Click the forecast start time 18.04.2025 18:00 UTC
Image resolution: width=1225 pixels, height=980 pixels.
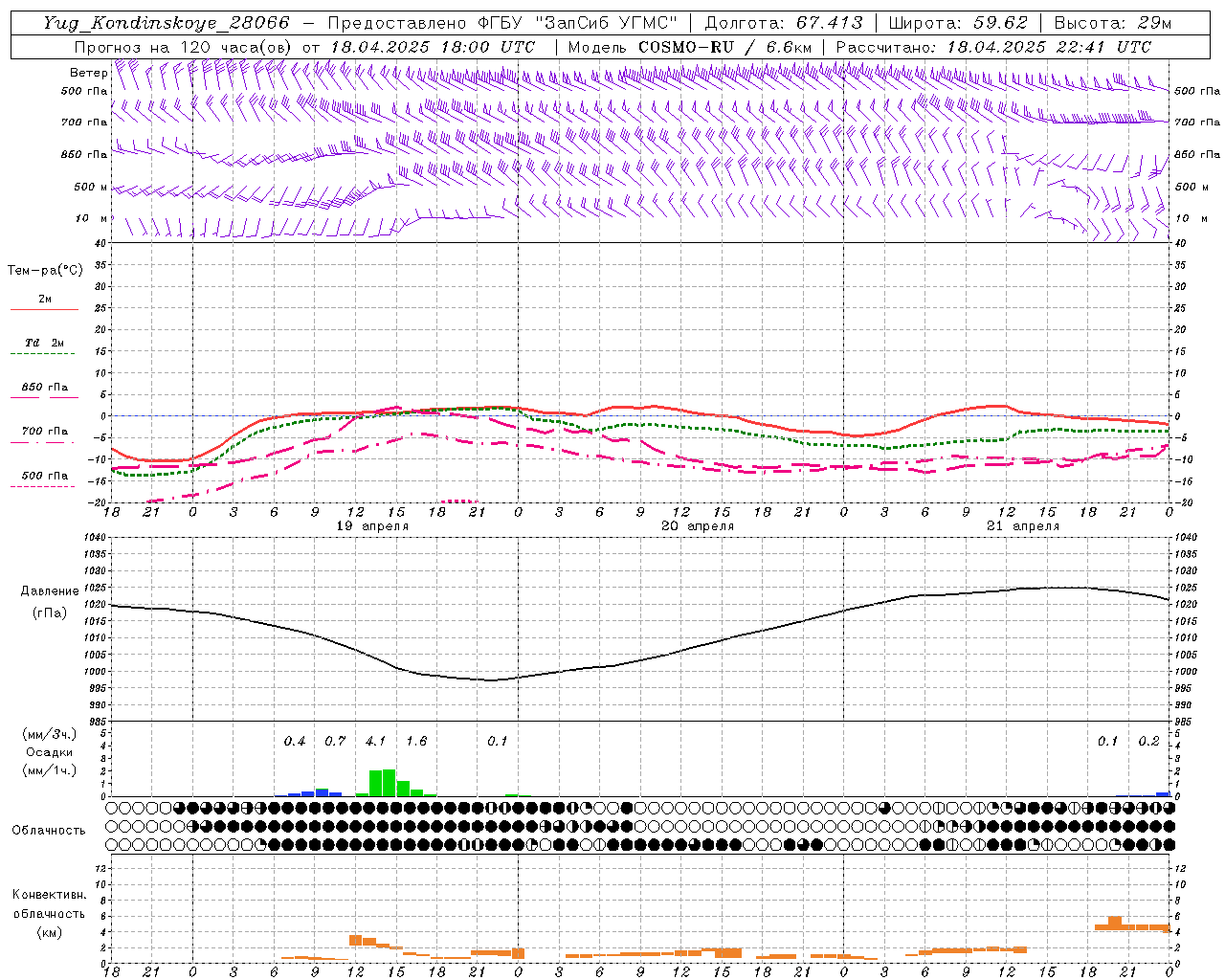[433, 47]
